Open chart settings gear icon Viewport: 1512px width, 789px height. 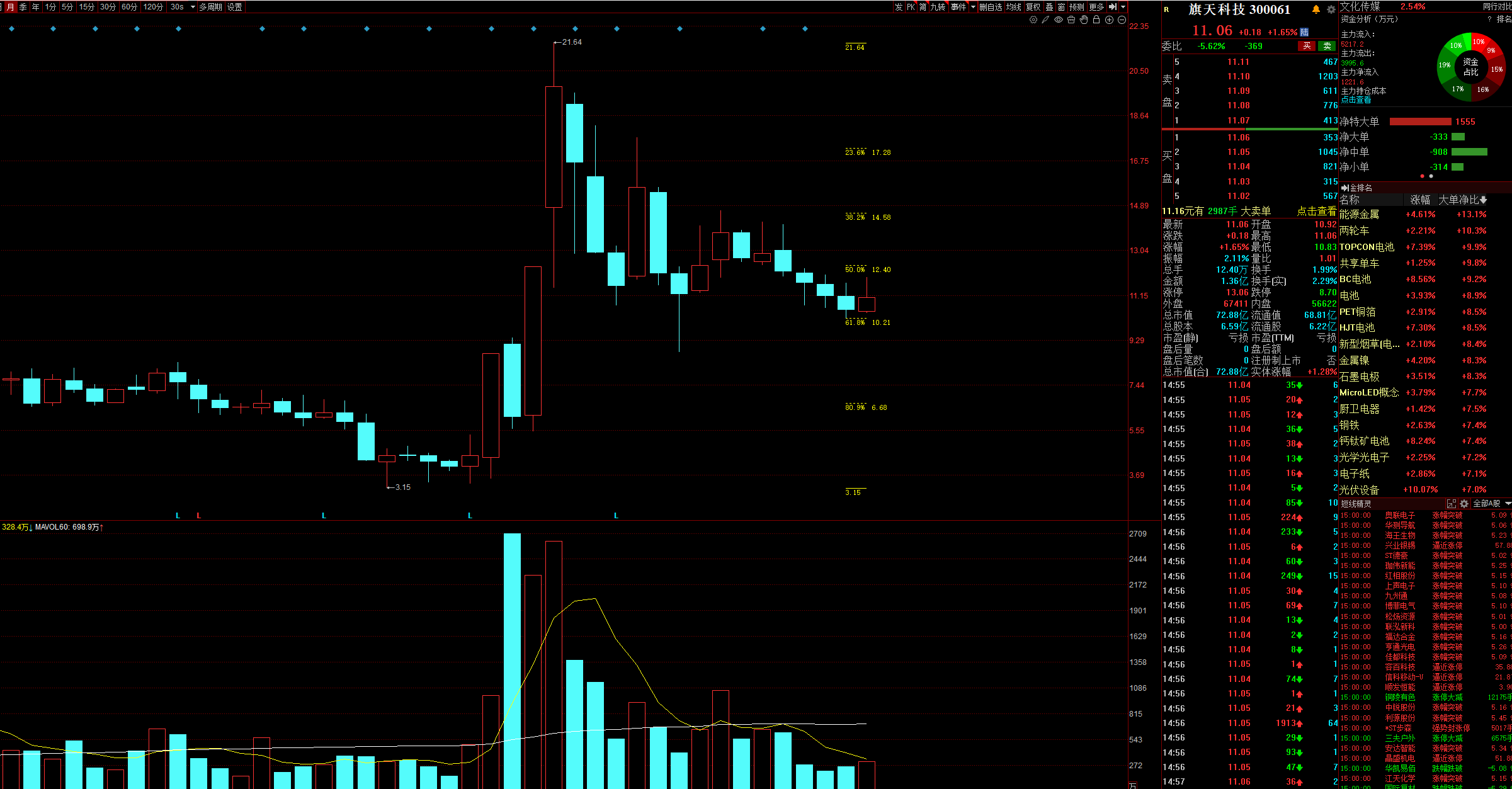click(x=1033, y=20)
